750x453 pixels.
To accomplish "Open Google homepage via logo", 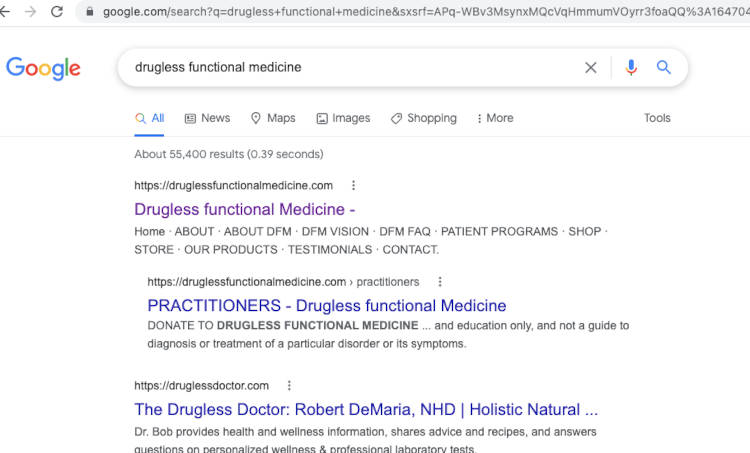I will click(x=43, y=68).
